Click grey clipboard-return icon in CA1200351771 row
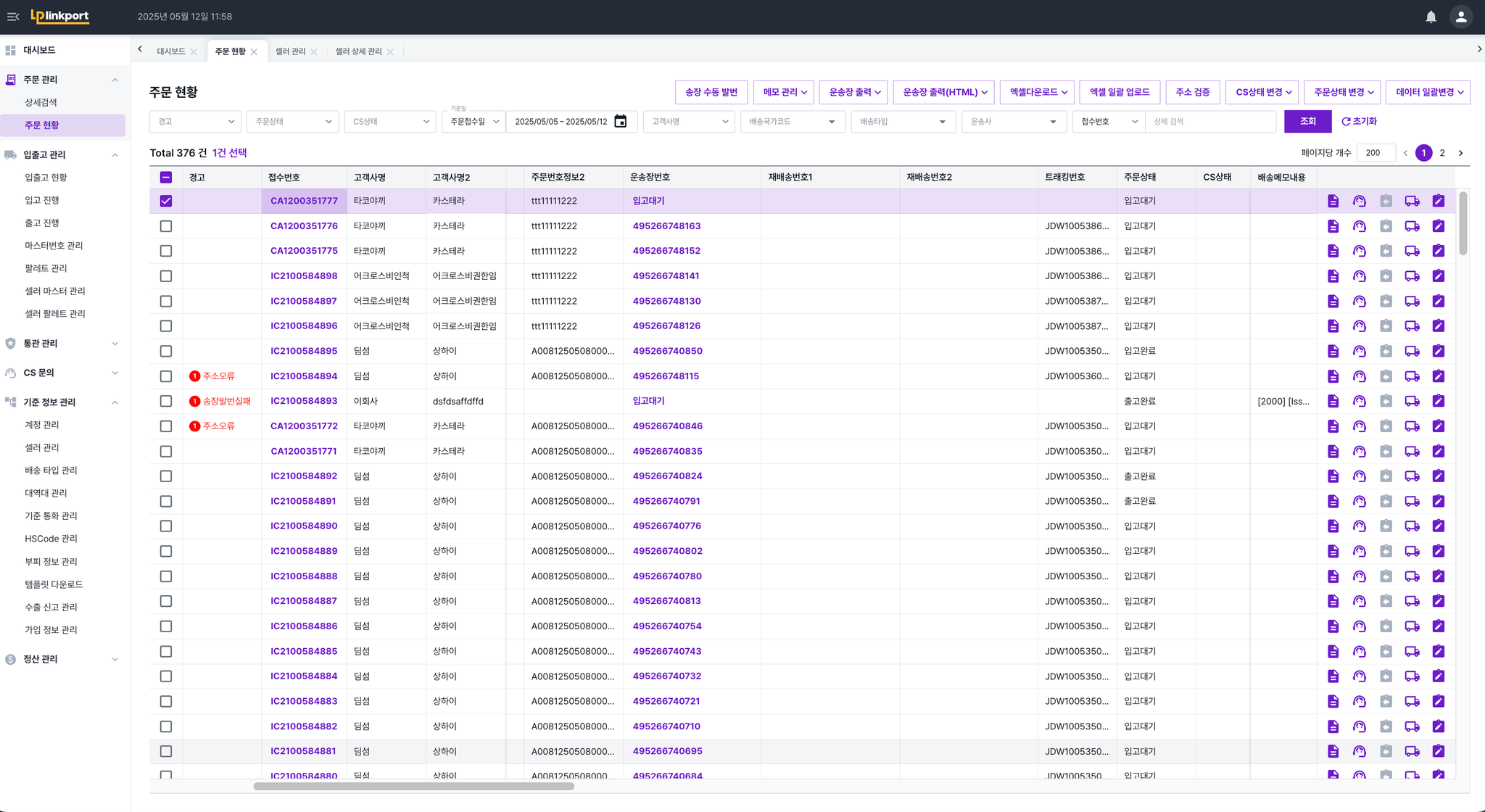The image size is (1485, 812). 1386,451
